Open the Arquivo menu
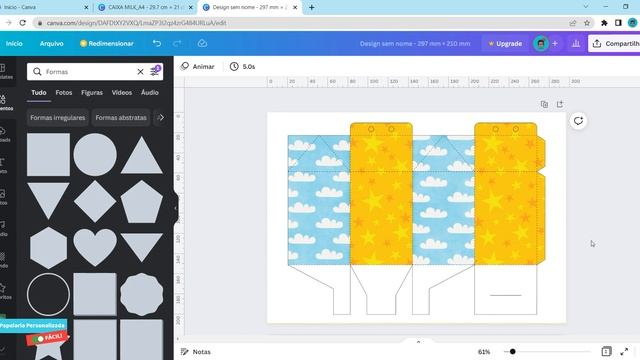The image size is (640, 360). [x=51, y=43]
